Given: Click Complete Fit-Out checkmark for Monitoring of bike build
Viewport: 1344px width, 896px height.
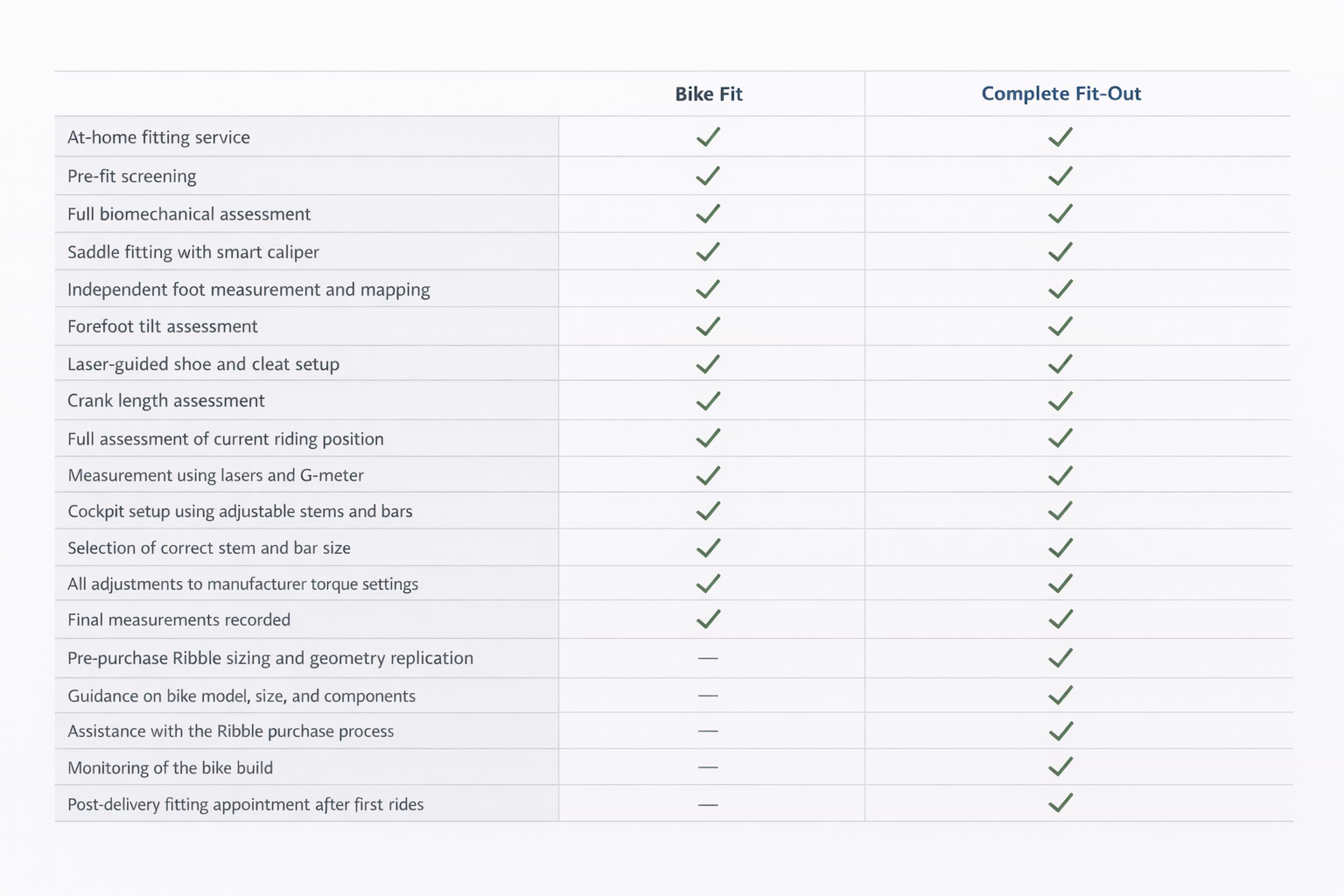Looking at the screenshot, I should tap(1060, 767).
